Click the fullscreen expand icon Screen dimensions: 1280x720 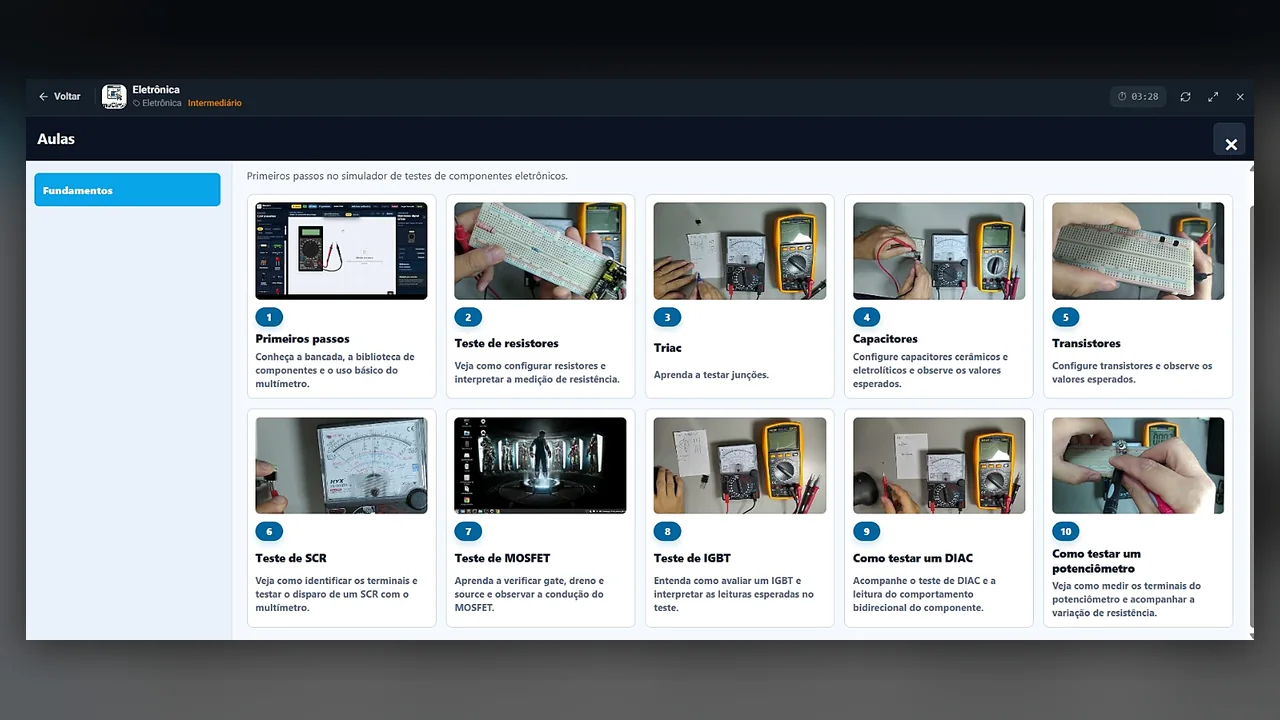[x=1213, y=97]
